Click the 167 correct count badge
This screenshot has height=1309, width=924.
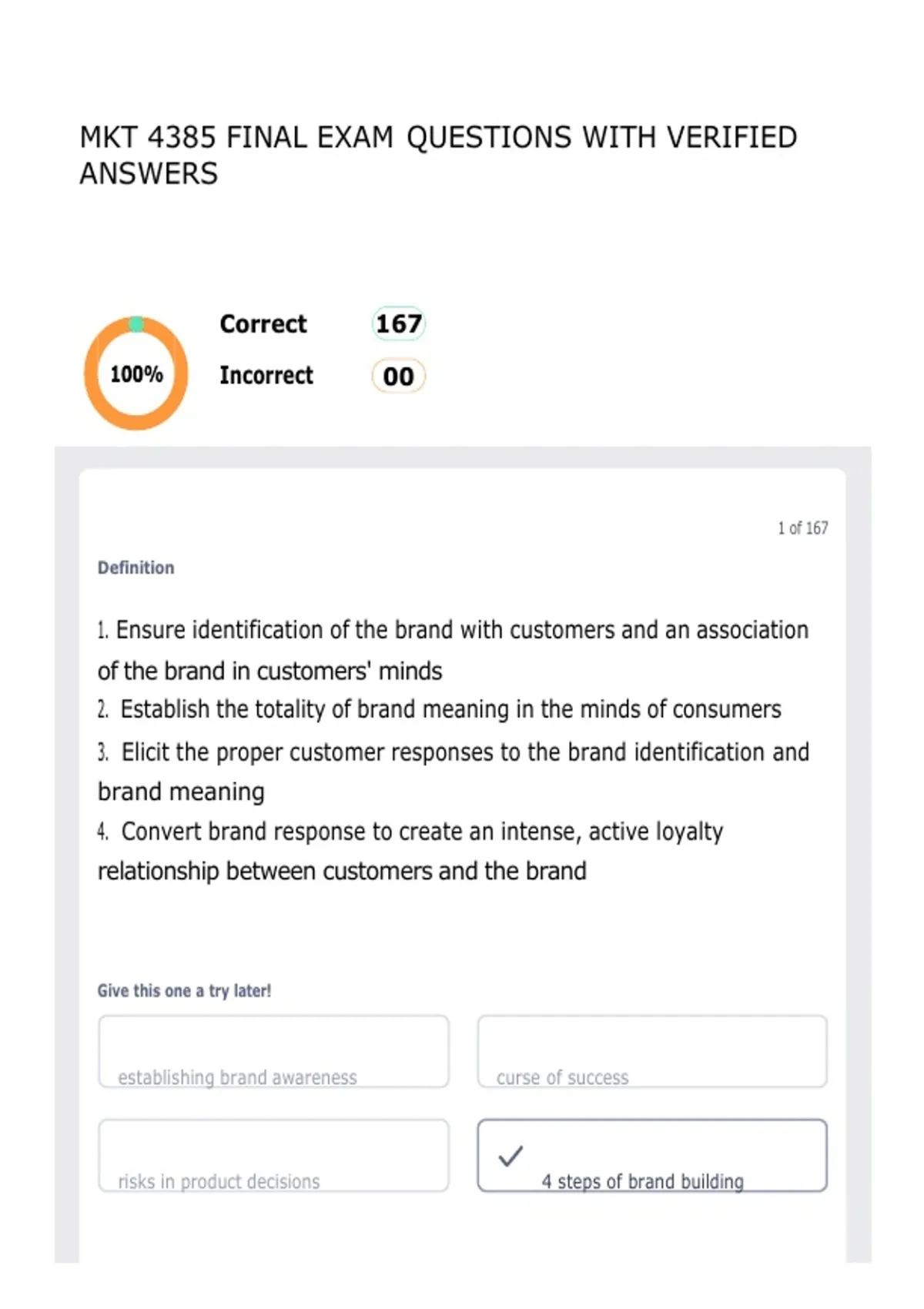399,323
